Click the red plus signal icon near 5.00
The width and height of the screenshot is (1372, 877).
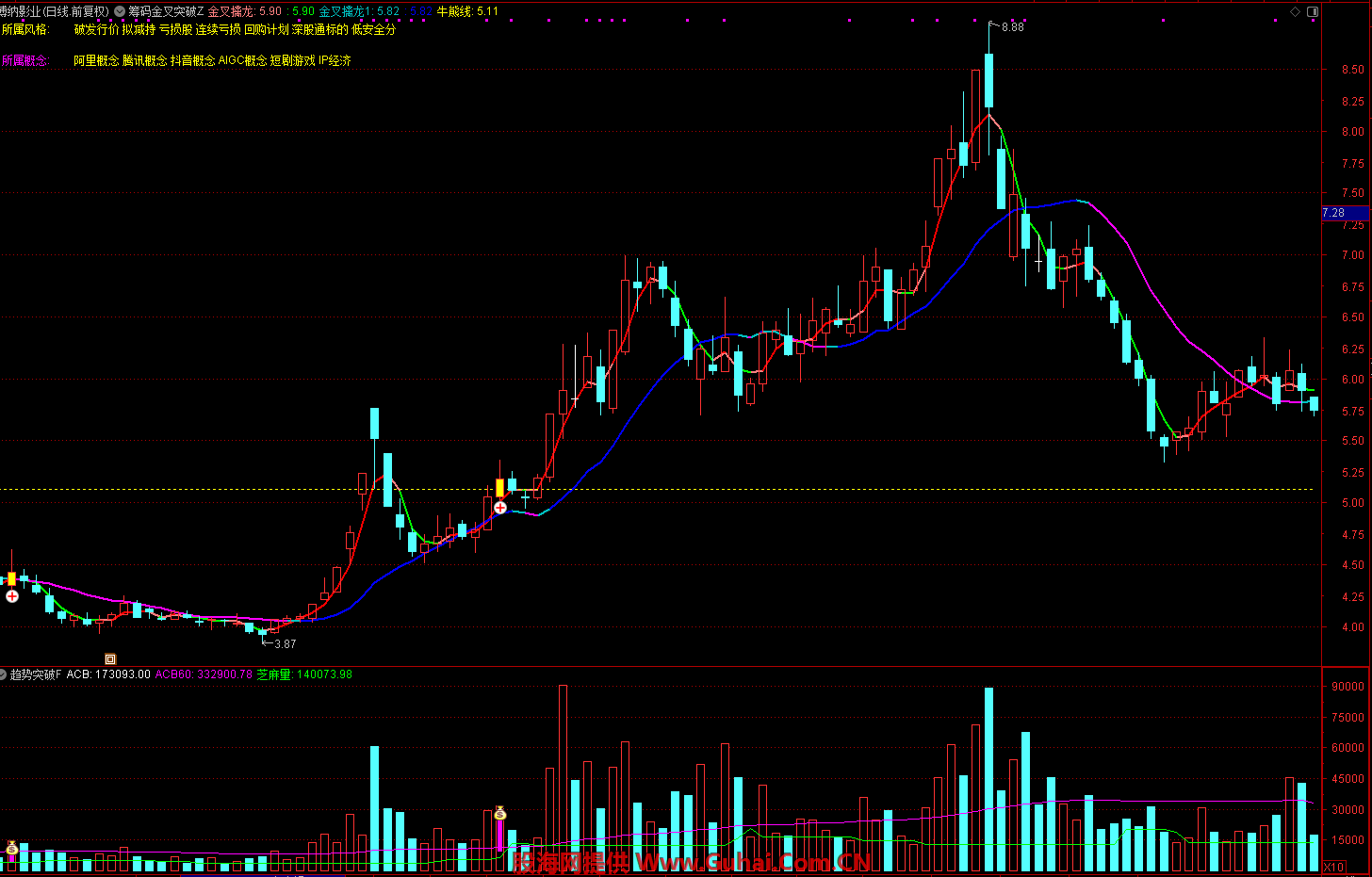pyautogui.click(x=500, y=508)
